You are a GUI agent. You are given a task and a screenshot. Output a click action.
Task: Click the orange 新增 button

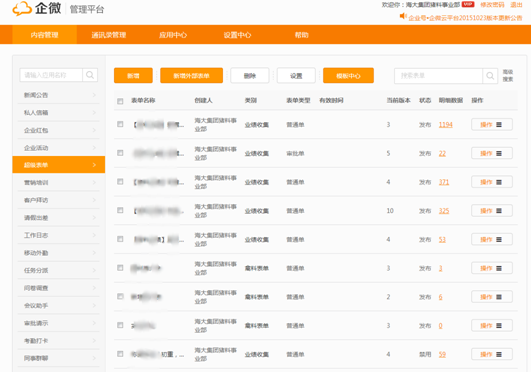(x=133, y=76)
